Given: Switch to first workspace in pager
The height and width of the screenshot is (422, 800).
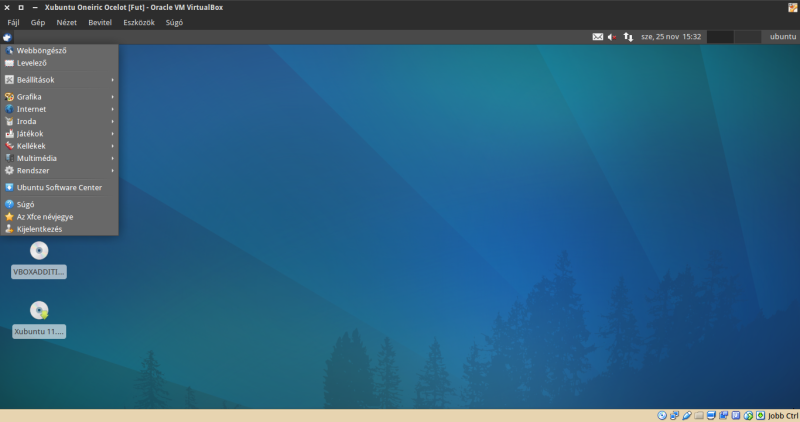Looking at the screenshot, I should (720, 37).
